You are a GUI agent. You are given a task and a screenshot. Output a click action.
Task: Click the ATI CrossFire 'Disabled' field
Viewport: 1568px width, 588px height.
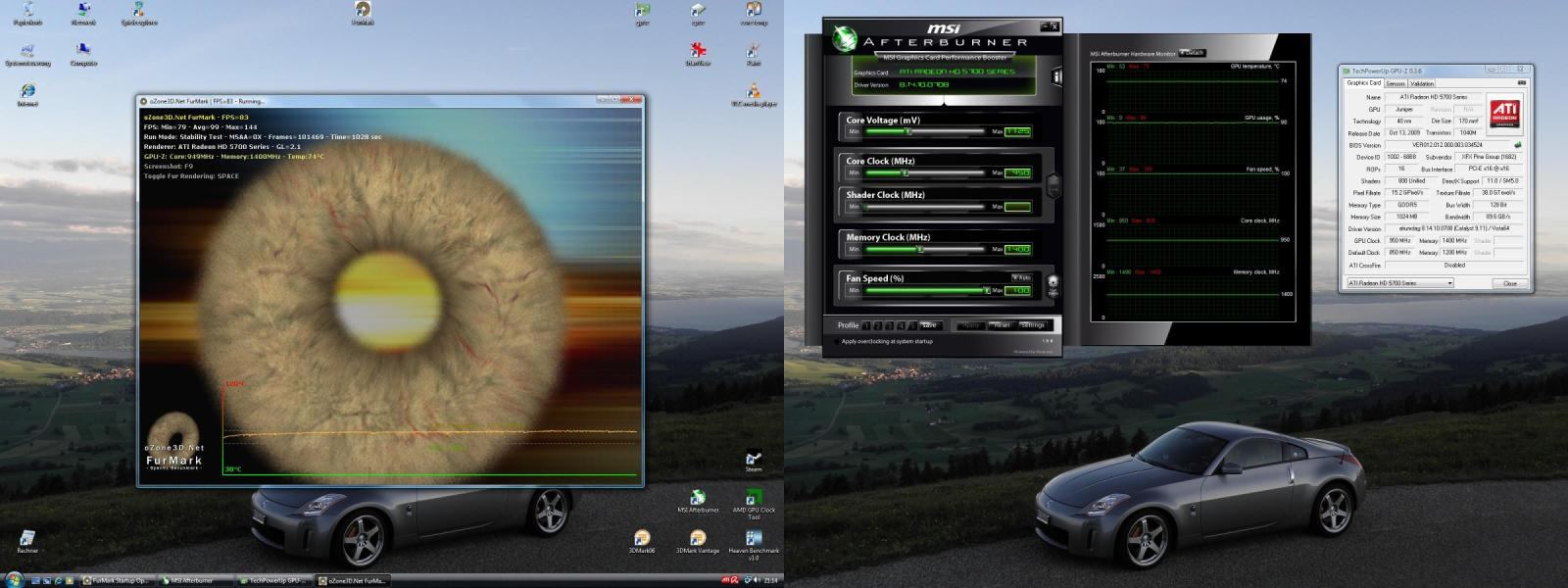pyautogui.click(x=1454, y=265)
